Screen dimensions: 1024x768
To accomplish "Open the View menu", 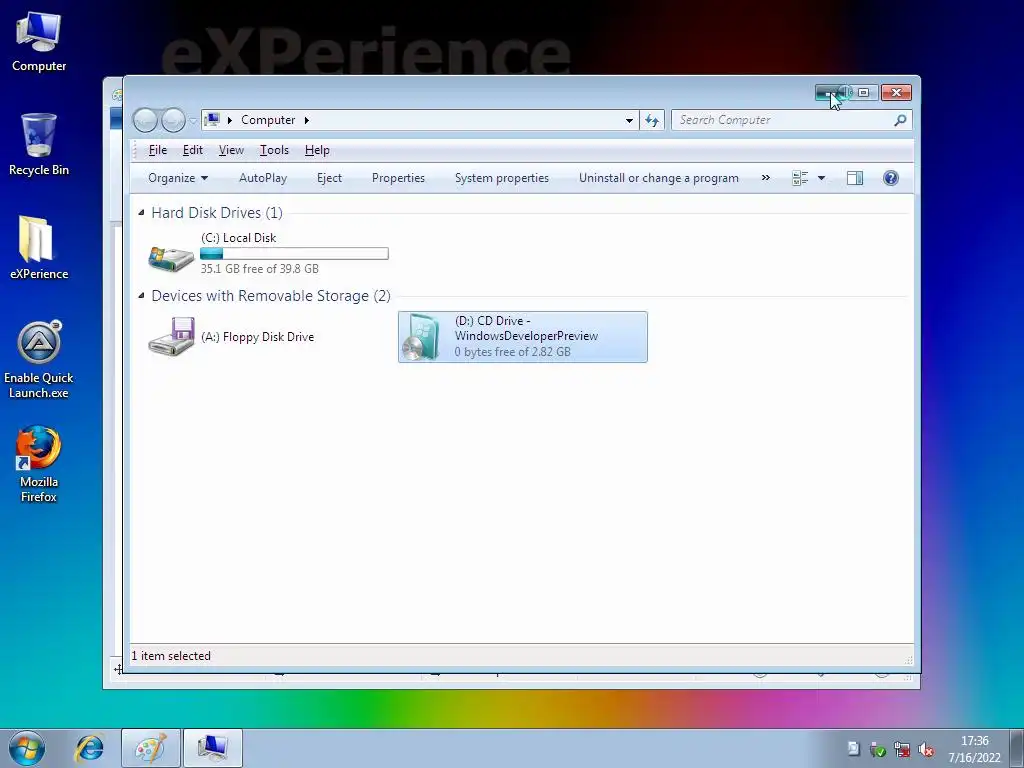I will click(x=231, y=150).
